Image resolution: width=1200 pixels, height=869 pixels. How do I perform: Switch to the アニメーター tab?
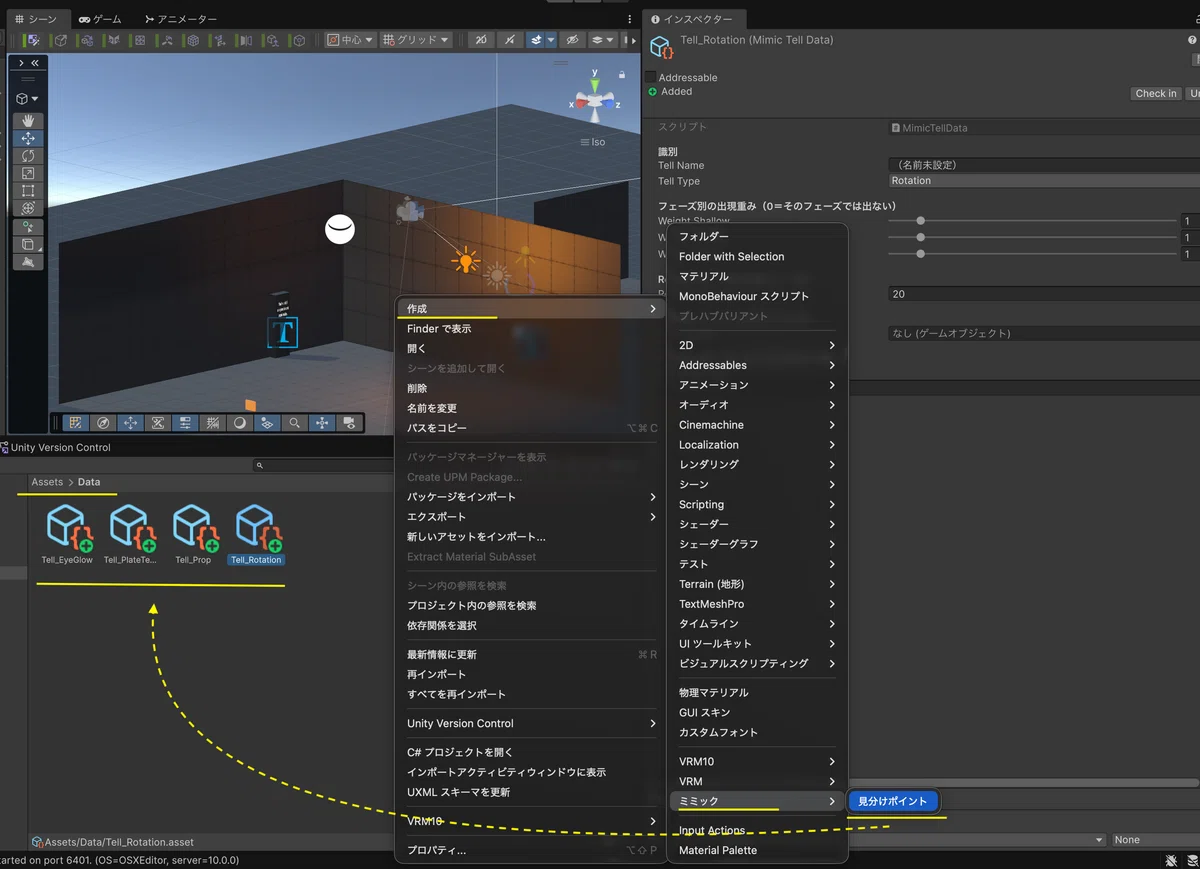[x=180, y=19]
